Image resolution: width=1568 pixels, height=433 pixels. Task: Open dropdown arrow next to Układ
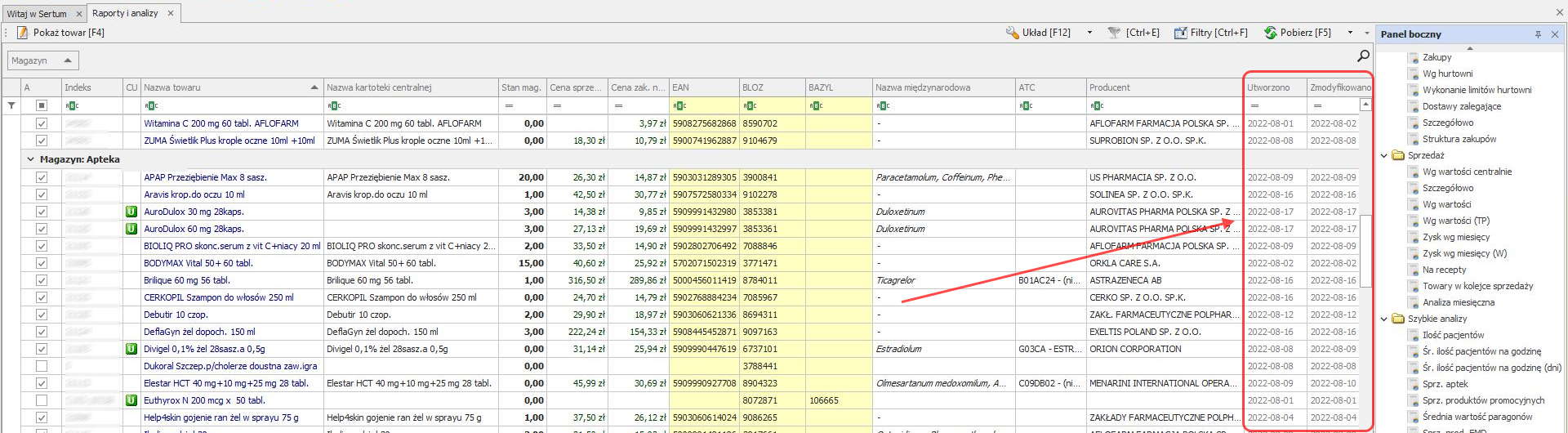click(1089, 33)
